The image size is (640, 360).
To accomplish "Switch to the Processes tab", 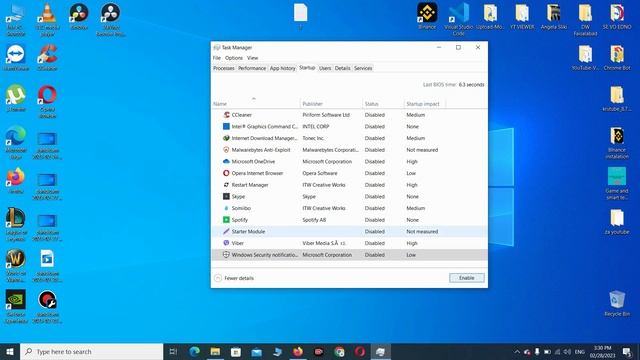I will coord(224,68).
